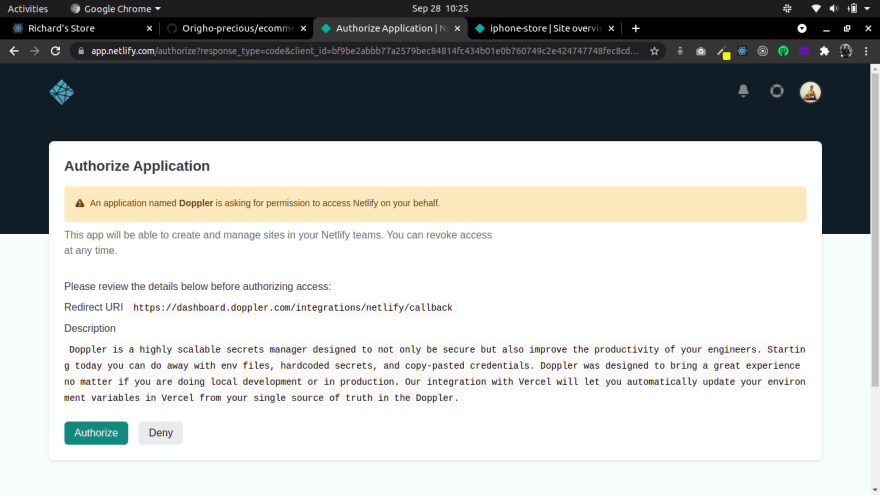Image resolution: width=880 pixels, height=495 pixels.
Task: Open Chrome three-dot menu
Action: (866, 51)
